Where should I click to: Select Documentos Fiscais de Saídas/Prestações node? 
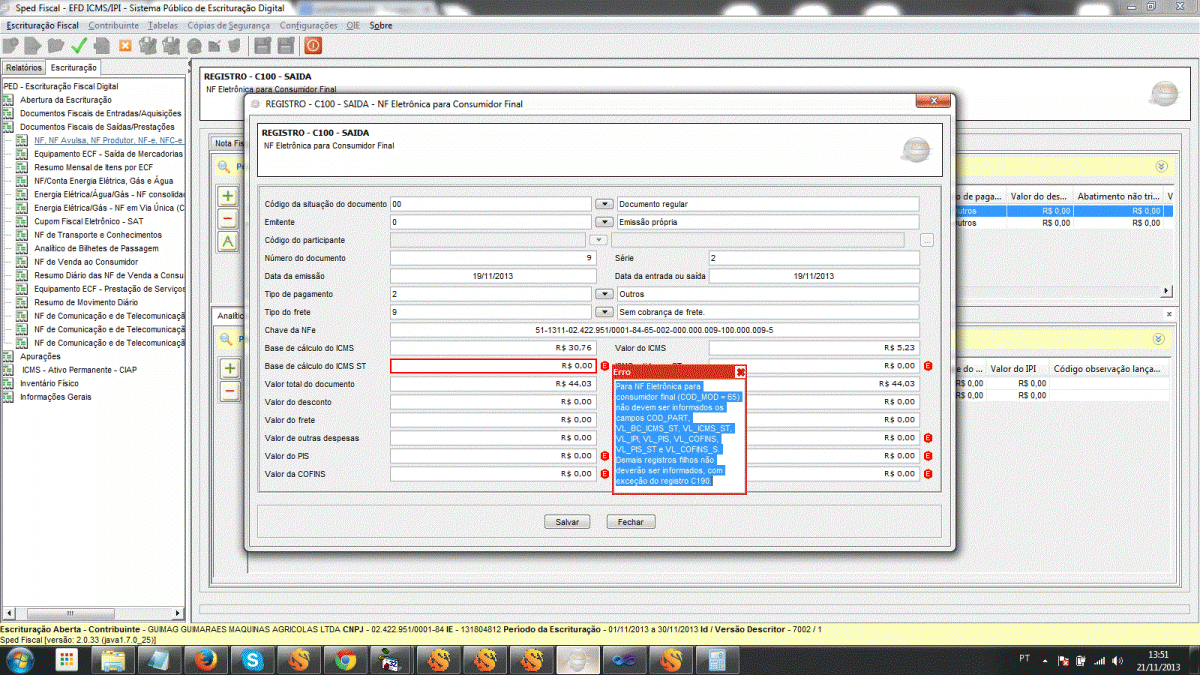pos(97,127)
